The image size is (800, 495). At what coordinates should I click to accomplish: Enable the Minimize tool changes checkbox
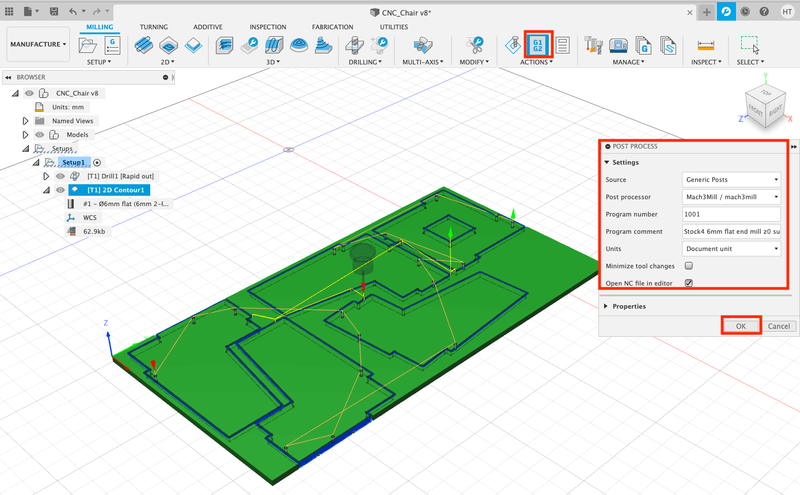[x=688, y=266]
